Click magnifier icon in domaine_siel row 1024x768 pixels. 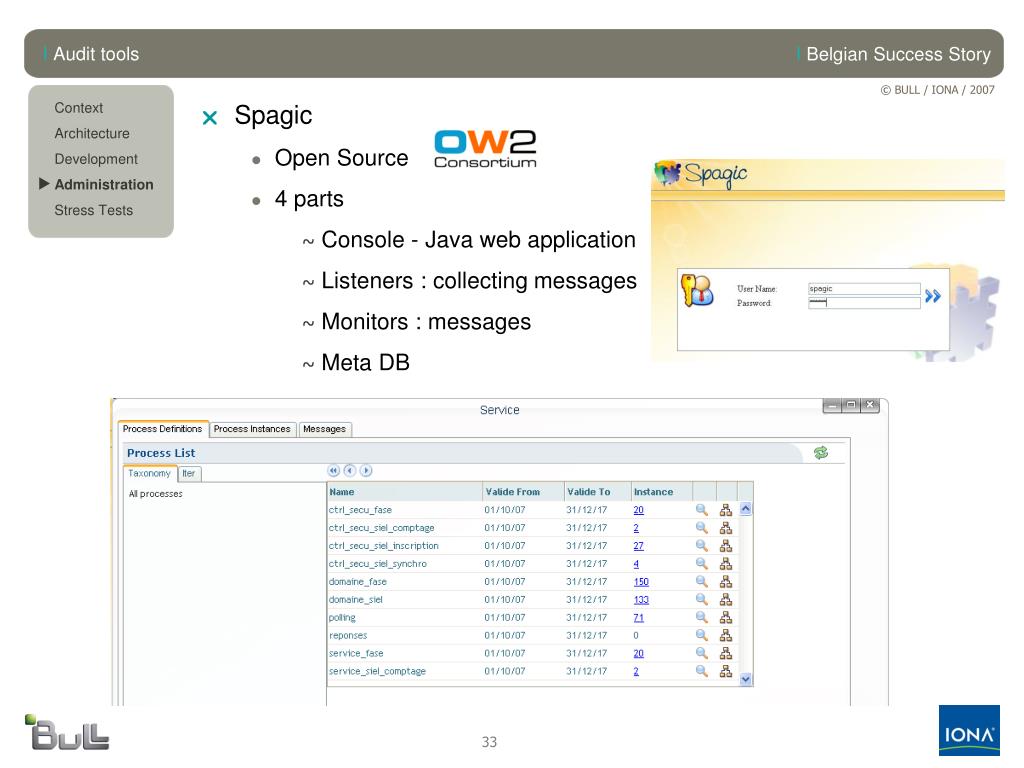701,599
